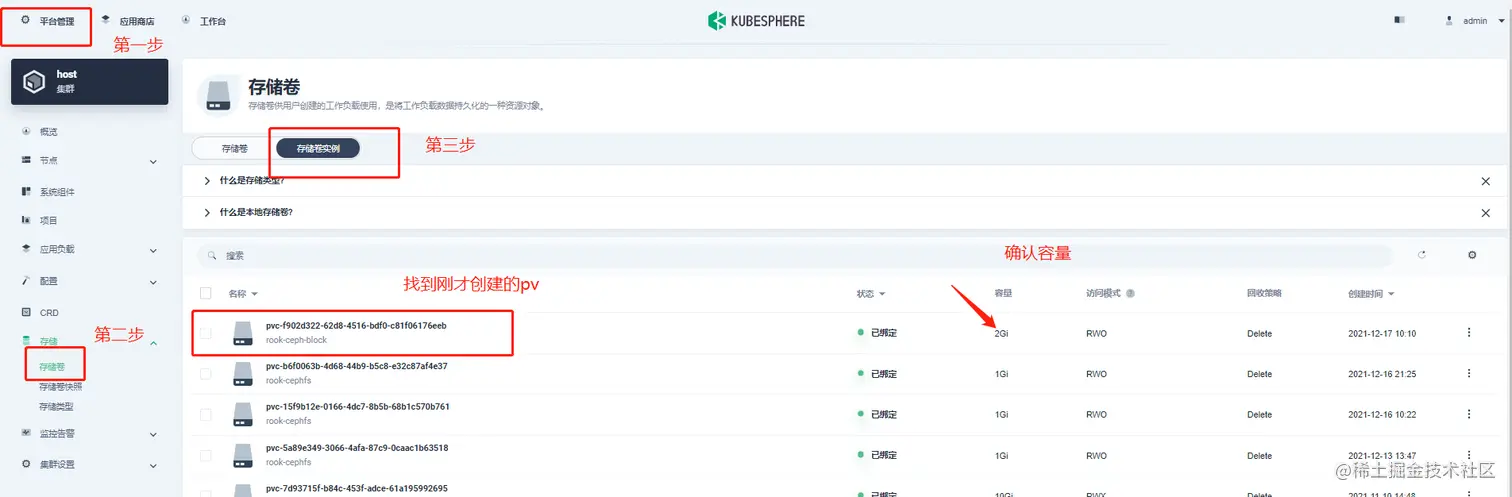This screenshot has height=497, width=1512.
Task: Switch to 存储卷实例 tab
Action: pyautogui.click(x=318, y=148)
